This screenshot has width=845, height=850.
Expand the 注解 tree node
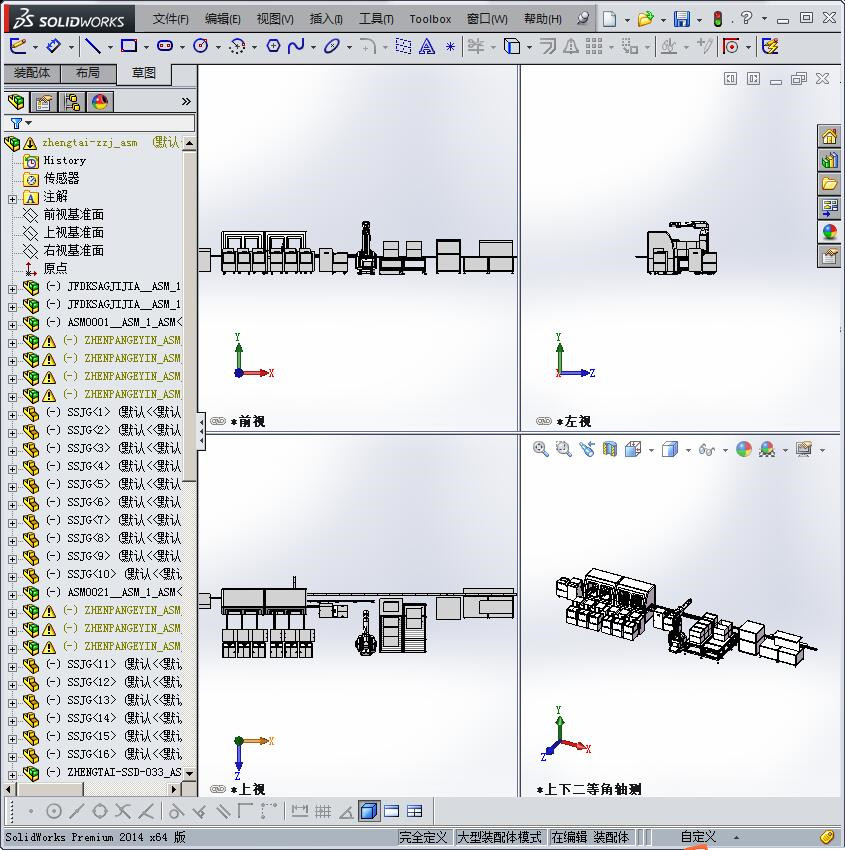12,199
